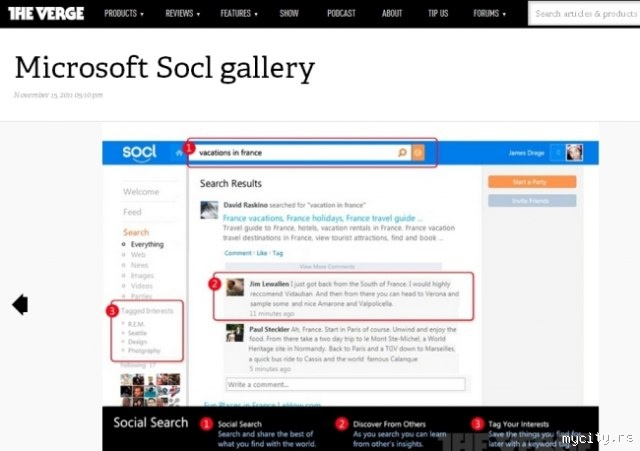Choose the News search filter
Screen dimensions: 640x451
139,265
